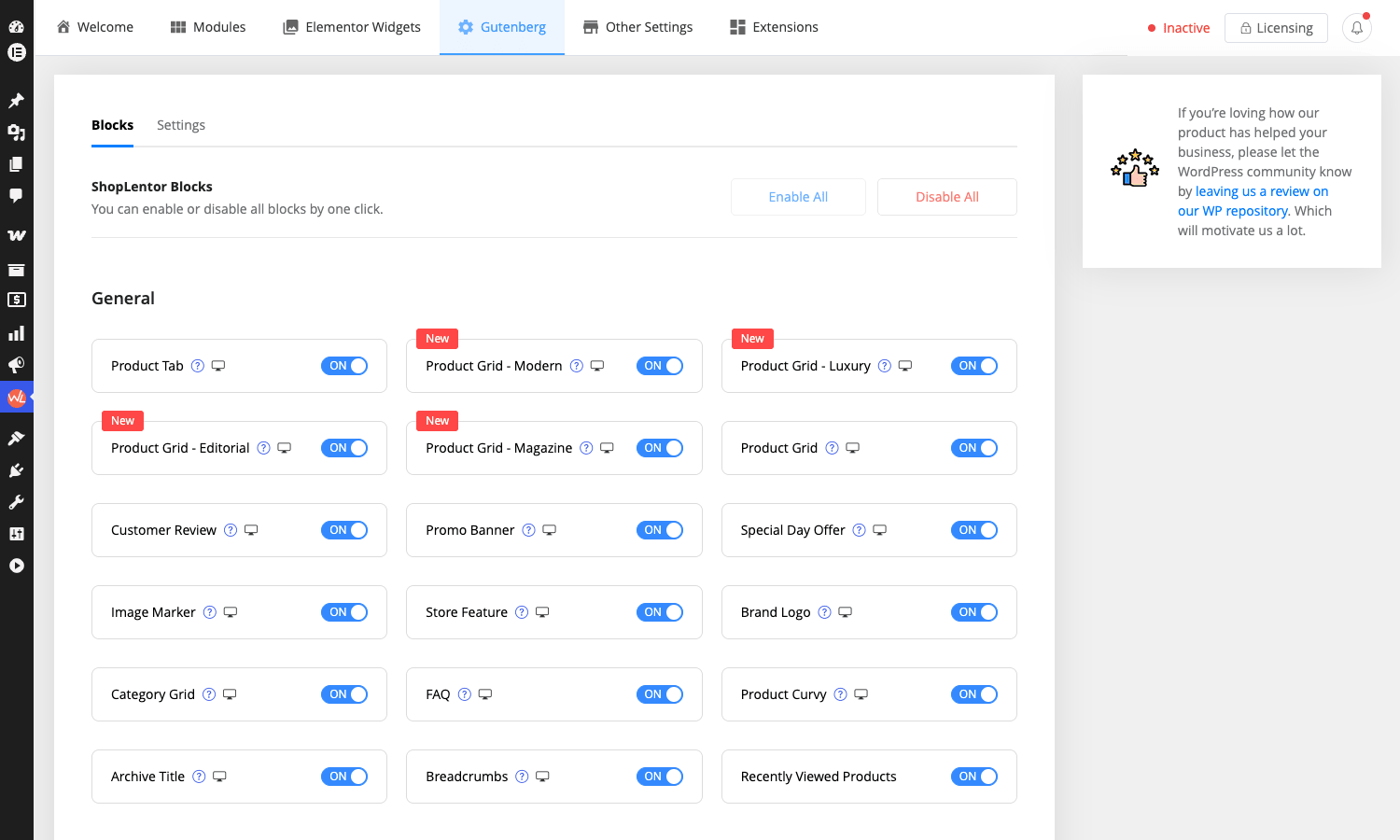Click the desktop preview icon beside Brand Logo
The image size is (1400, 840).
(846, 612)
